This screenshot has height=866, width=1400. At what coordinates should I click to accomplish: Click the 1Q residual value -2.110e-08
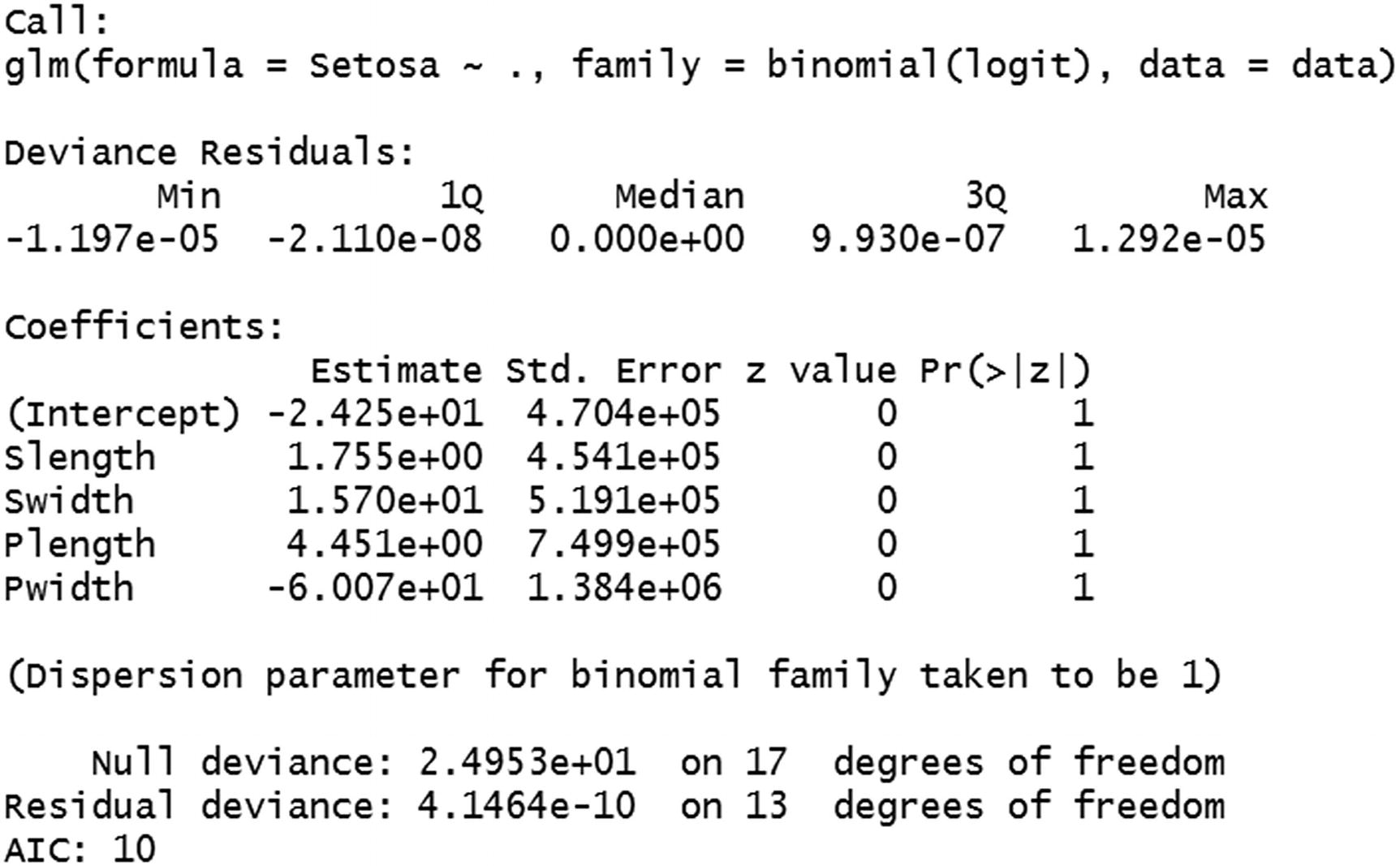pyautogui.click(x=375, y=239)
